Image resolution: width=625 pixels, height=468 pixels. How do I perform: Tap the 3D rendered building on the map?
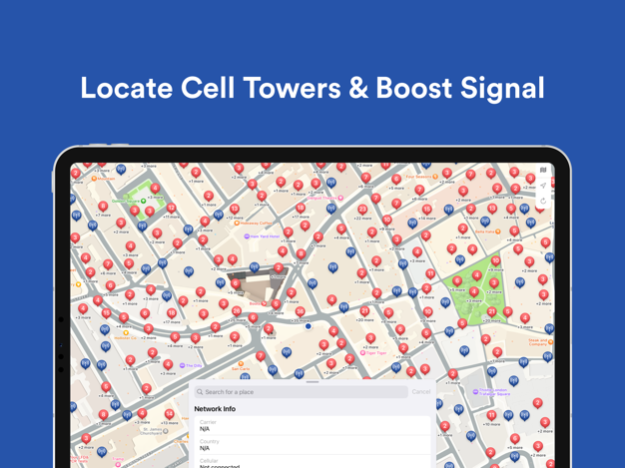point(257,286)
